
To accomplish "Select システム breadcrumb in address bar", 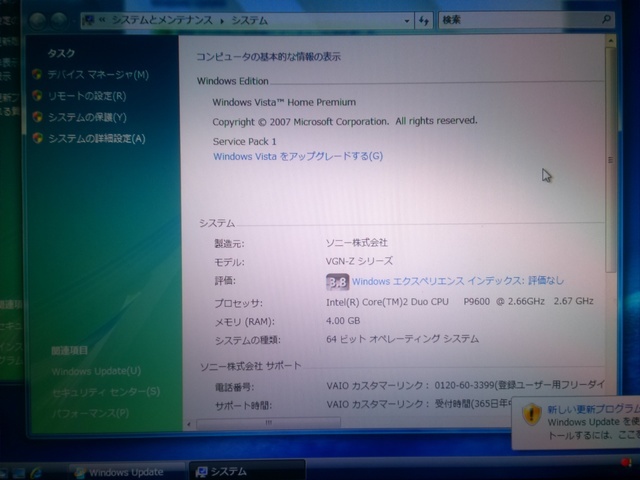I will point(249,20).
